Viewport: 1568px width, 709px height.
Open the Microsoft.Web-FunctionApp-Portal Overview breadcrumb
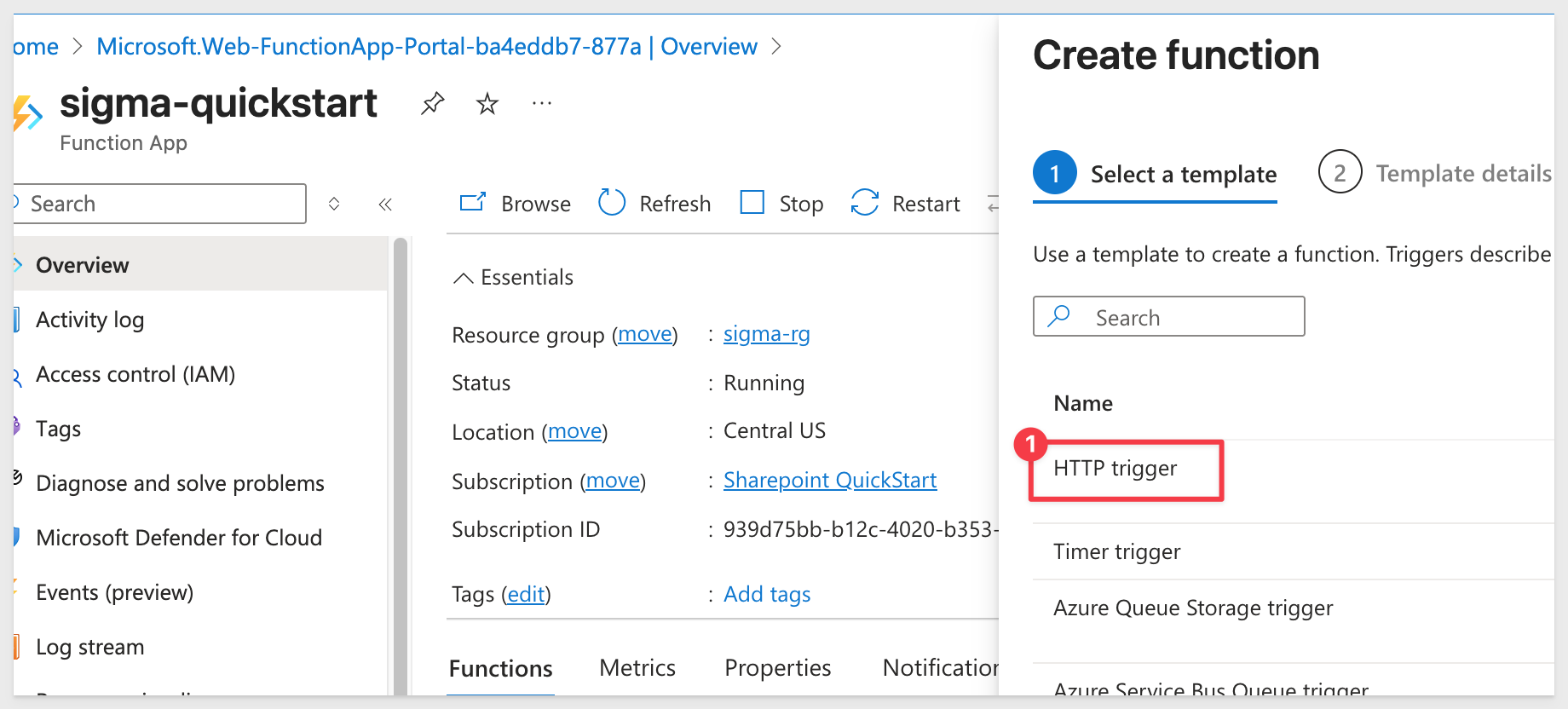427,47
